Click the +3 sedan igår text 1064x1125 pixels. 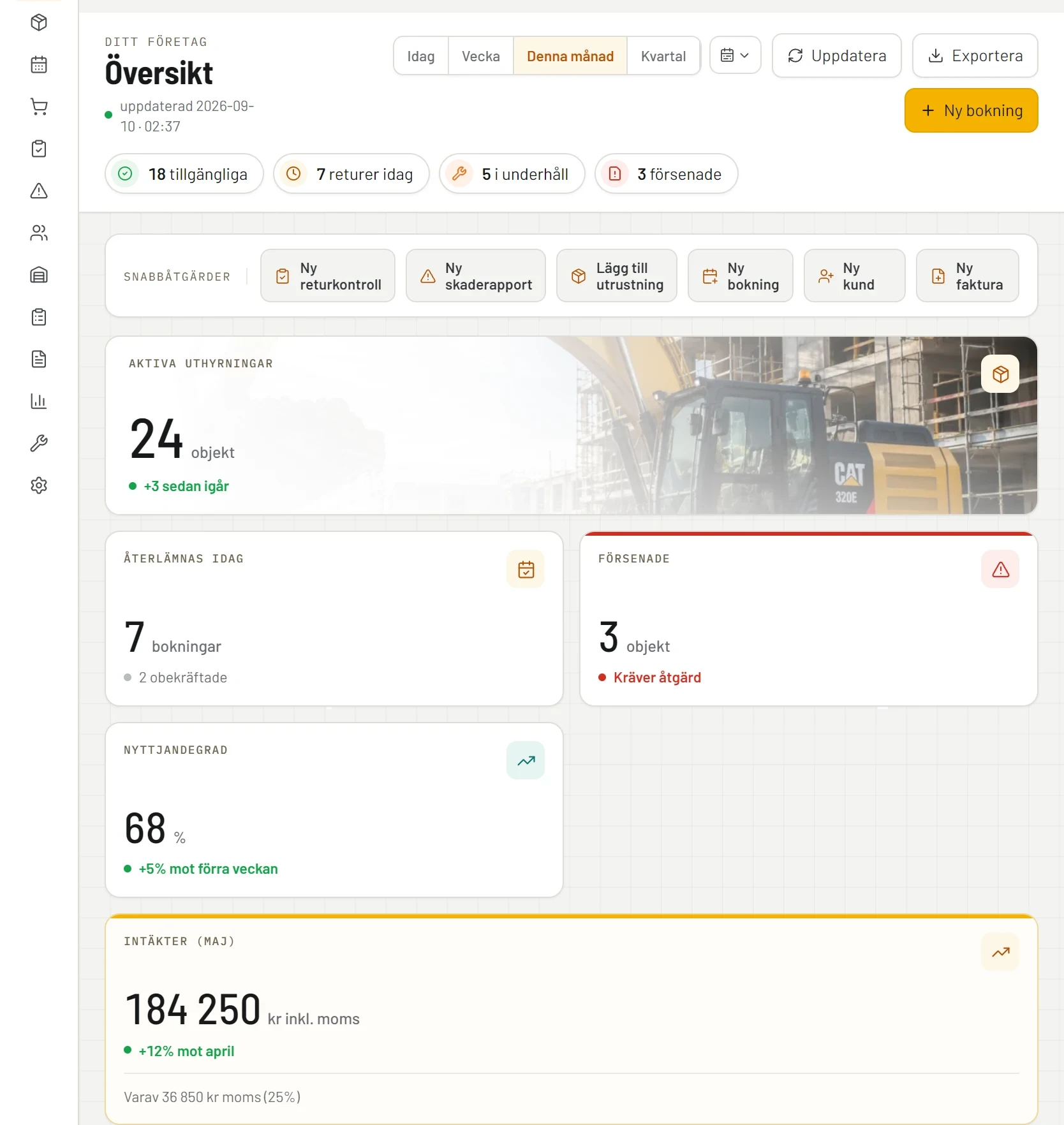(x=186, y=487)
